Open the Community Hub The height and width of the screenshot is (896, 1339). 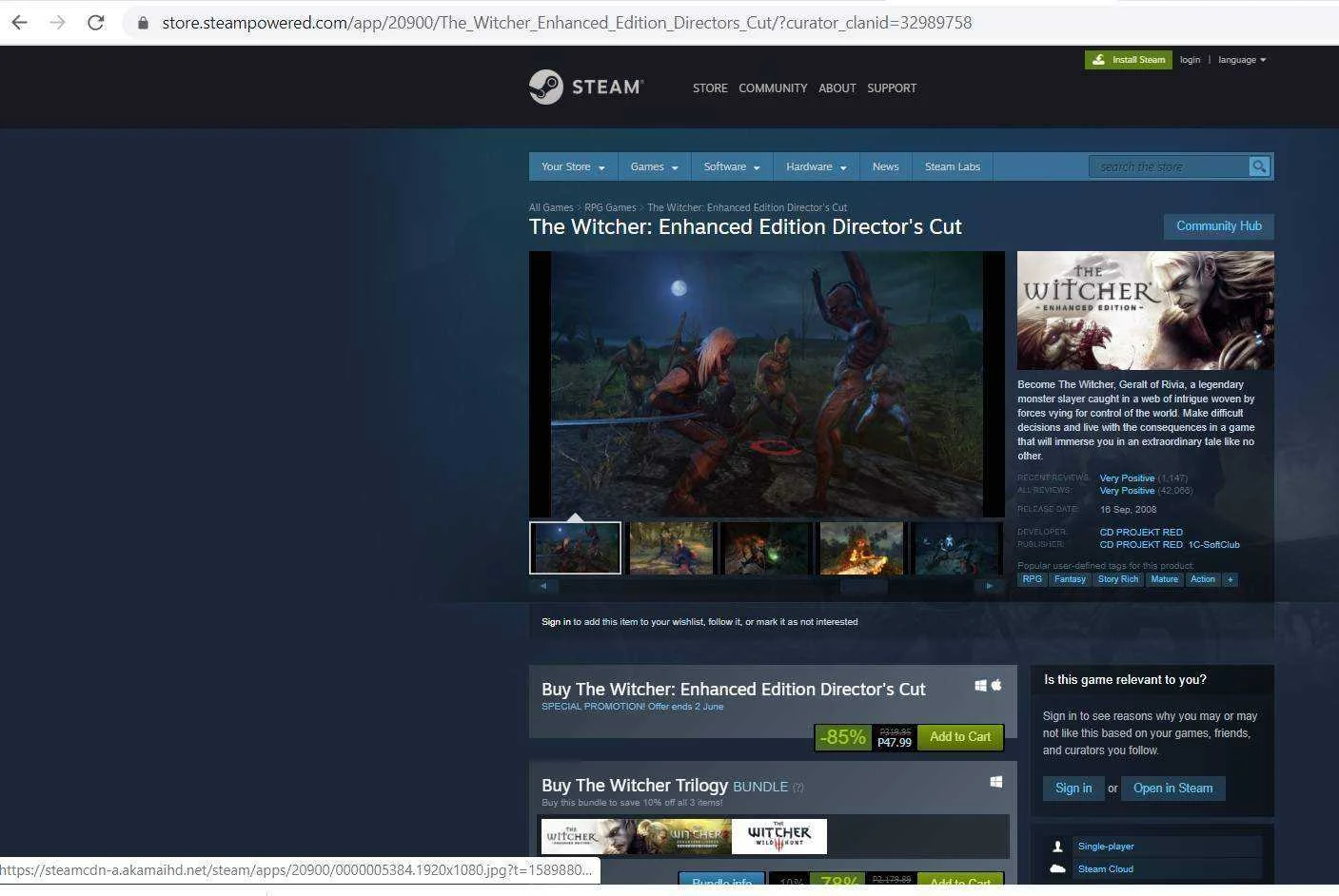click(x=1219, y=226)
